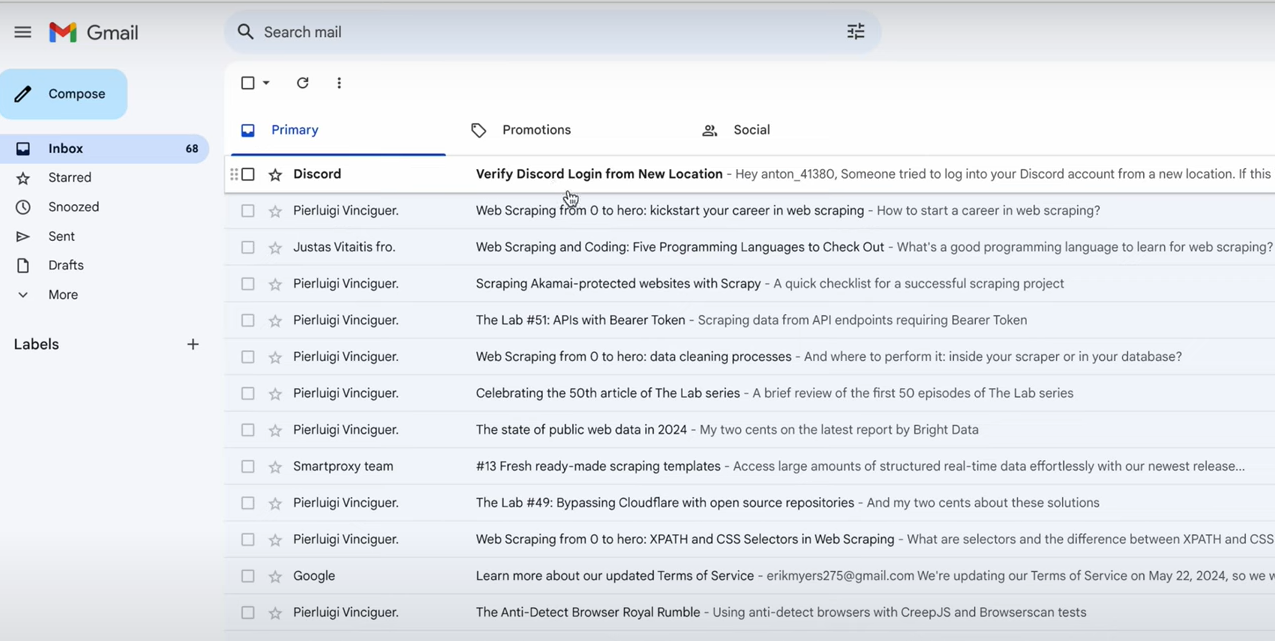Star The Lab #49 Cloudflare email

[x=275, y=503]
